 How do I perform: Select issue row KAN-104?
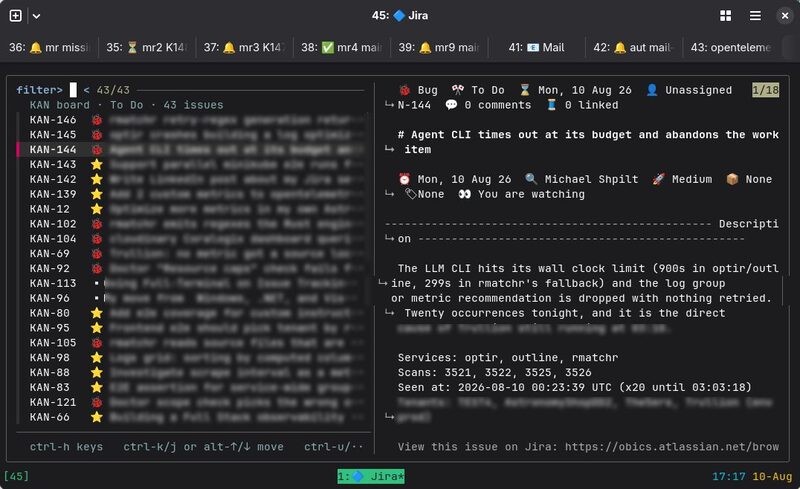pos(192,239)
